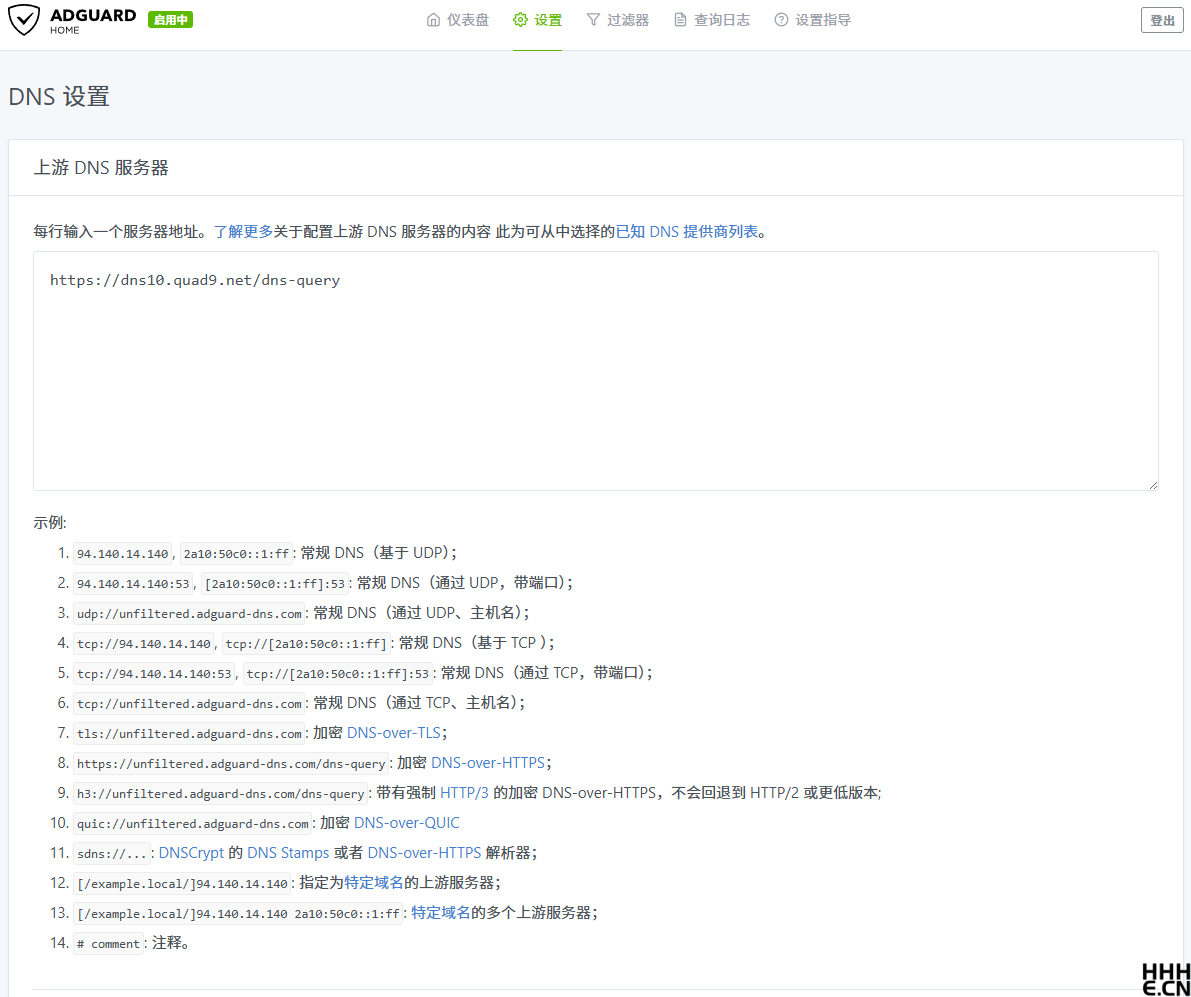Click the code sdns://...

tap(112, 853)
